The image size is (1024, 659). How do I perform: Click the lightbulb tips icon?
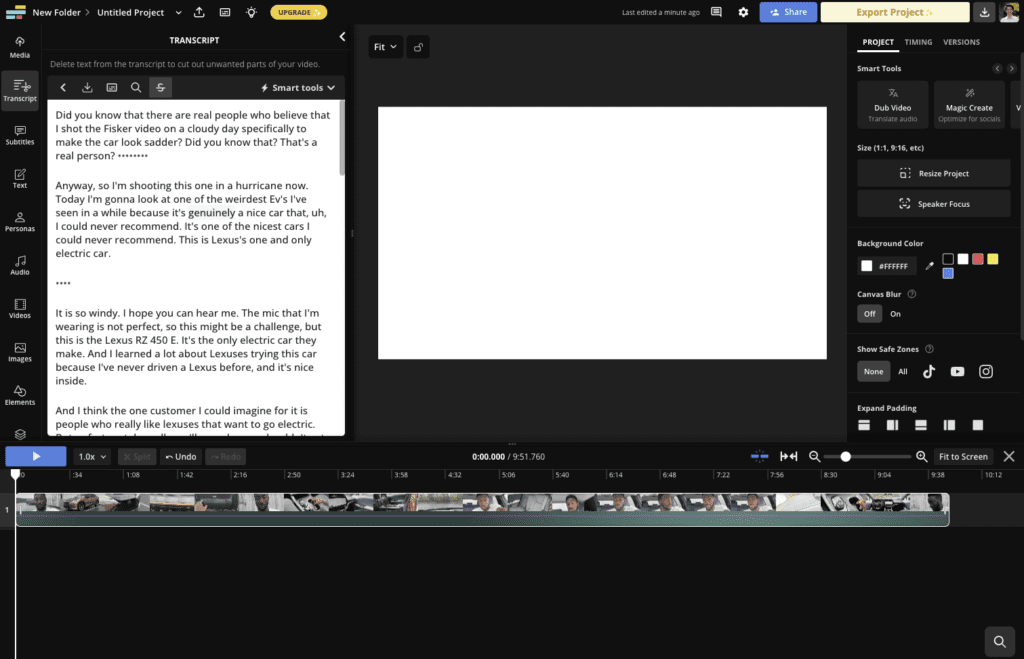click(251, 12)
